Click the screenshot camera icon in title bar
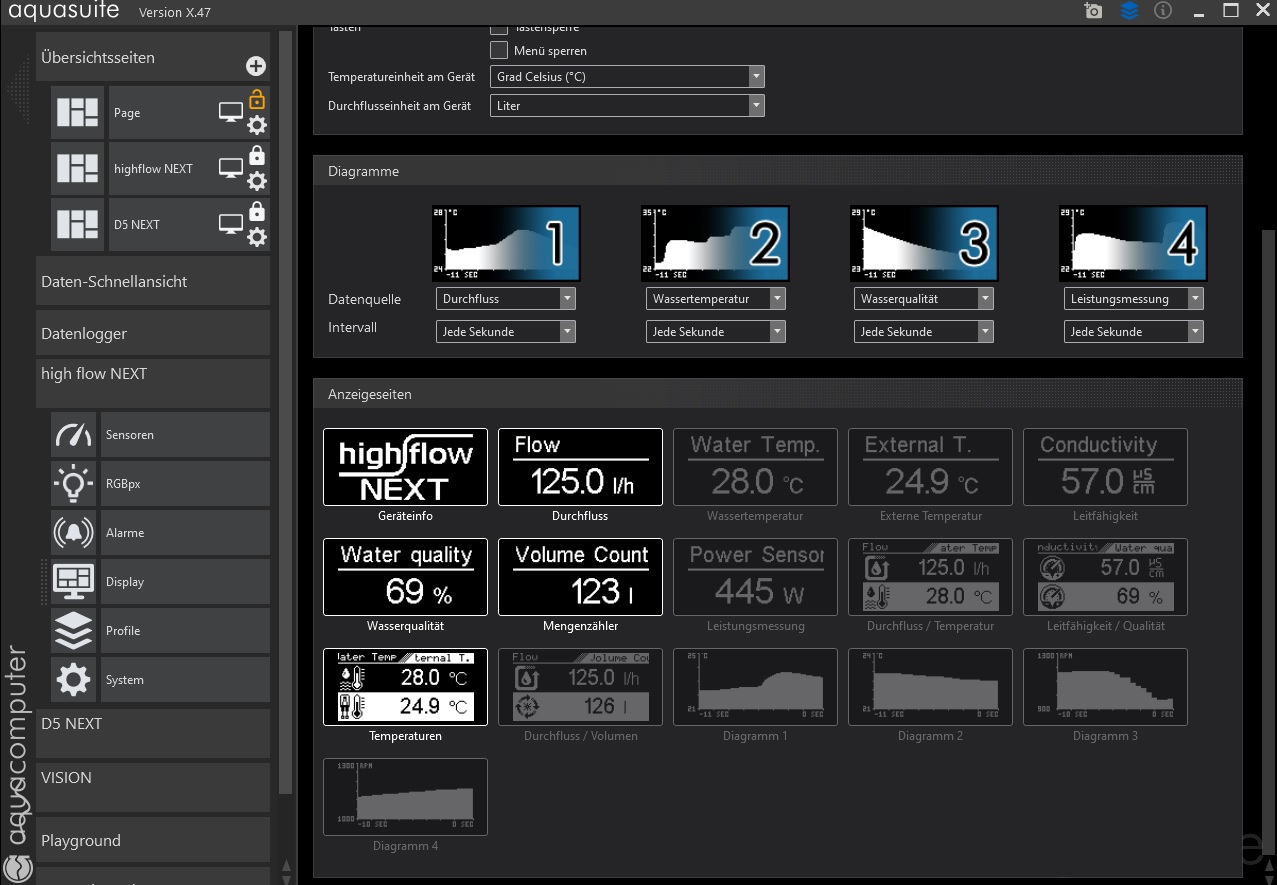1277x885 pixels. [1094, 11]
